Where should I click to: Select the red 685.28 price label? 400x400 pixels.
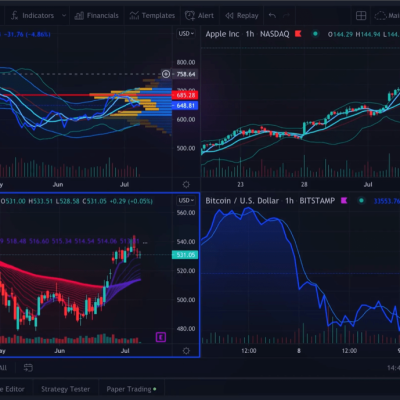tap(185, 95)
